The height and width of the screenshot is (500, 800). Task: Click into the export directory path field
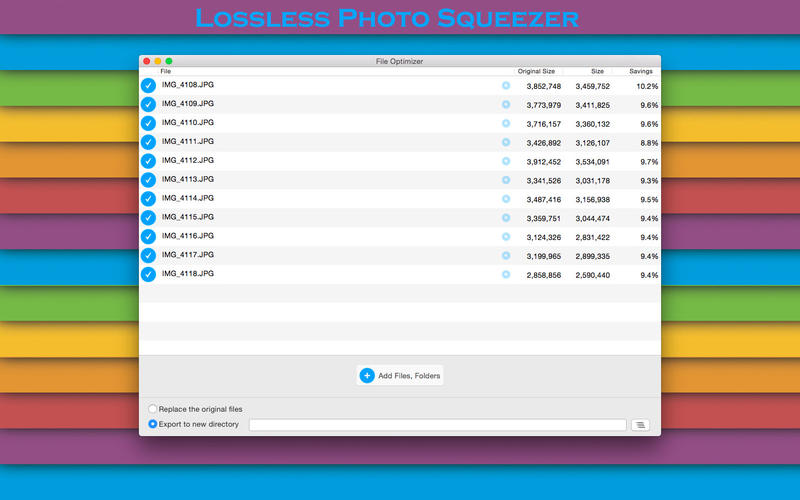(437, 424)
